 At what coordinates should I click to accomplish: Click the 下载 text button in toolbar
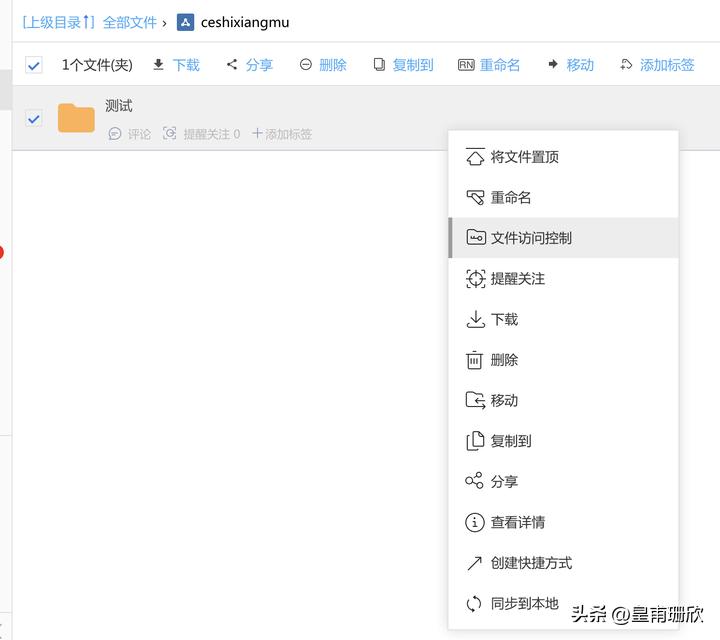[186, 65]
